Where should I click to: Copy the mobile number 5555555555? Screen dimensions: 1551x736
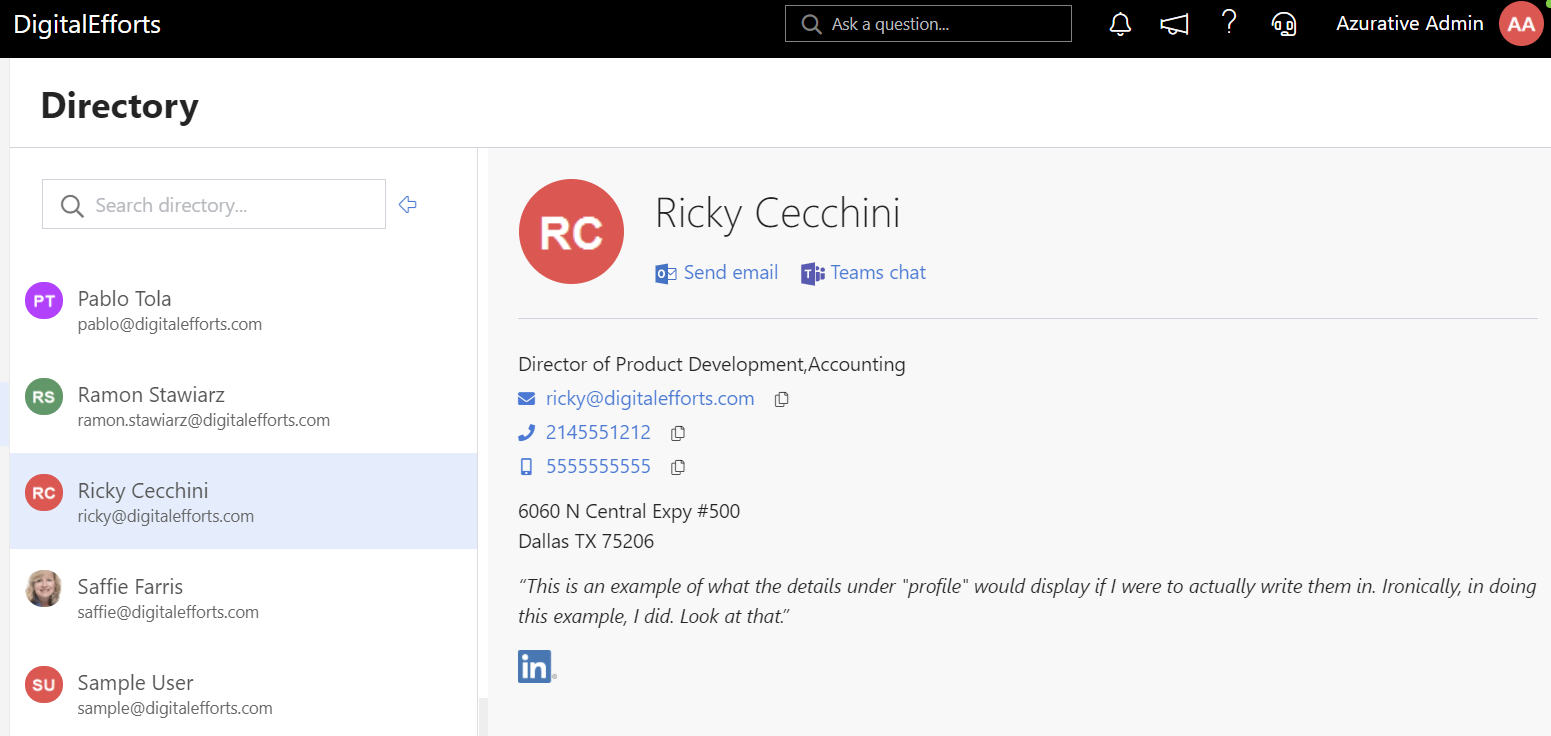(x=678, y=467)
